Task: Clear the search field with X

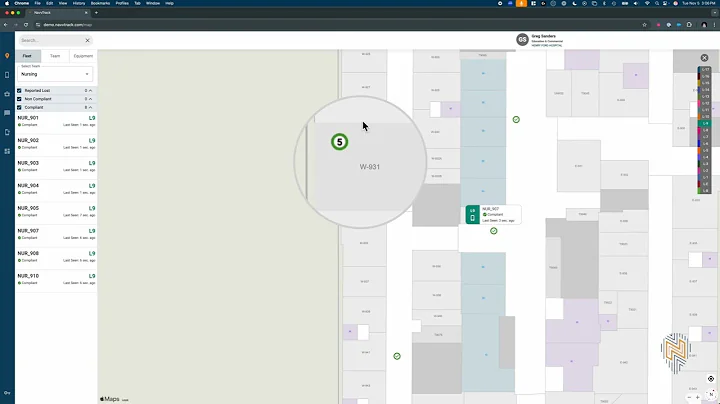Action: [x=87, y=40]
